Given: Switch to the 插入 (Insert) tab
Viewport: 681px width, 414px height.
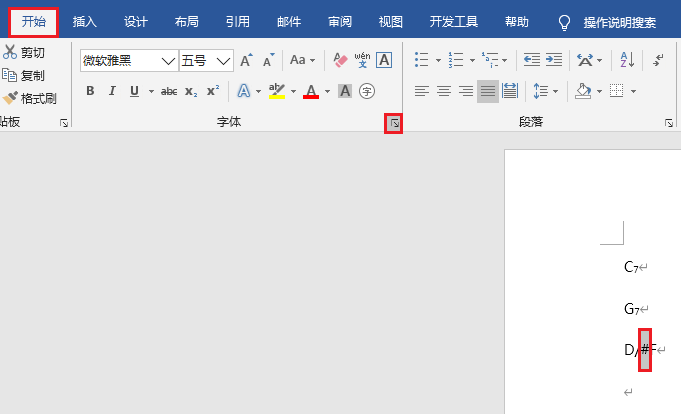Looking at the screenshot, I should tap(85, 22).
